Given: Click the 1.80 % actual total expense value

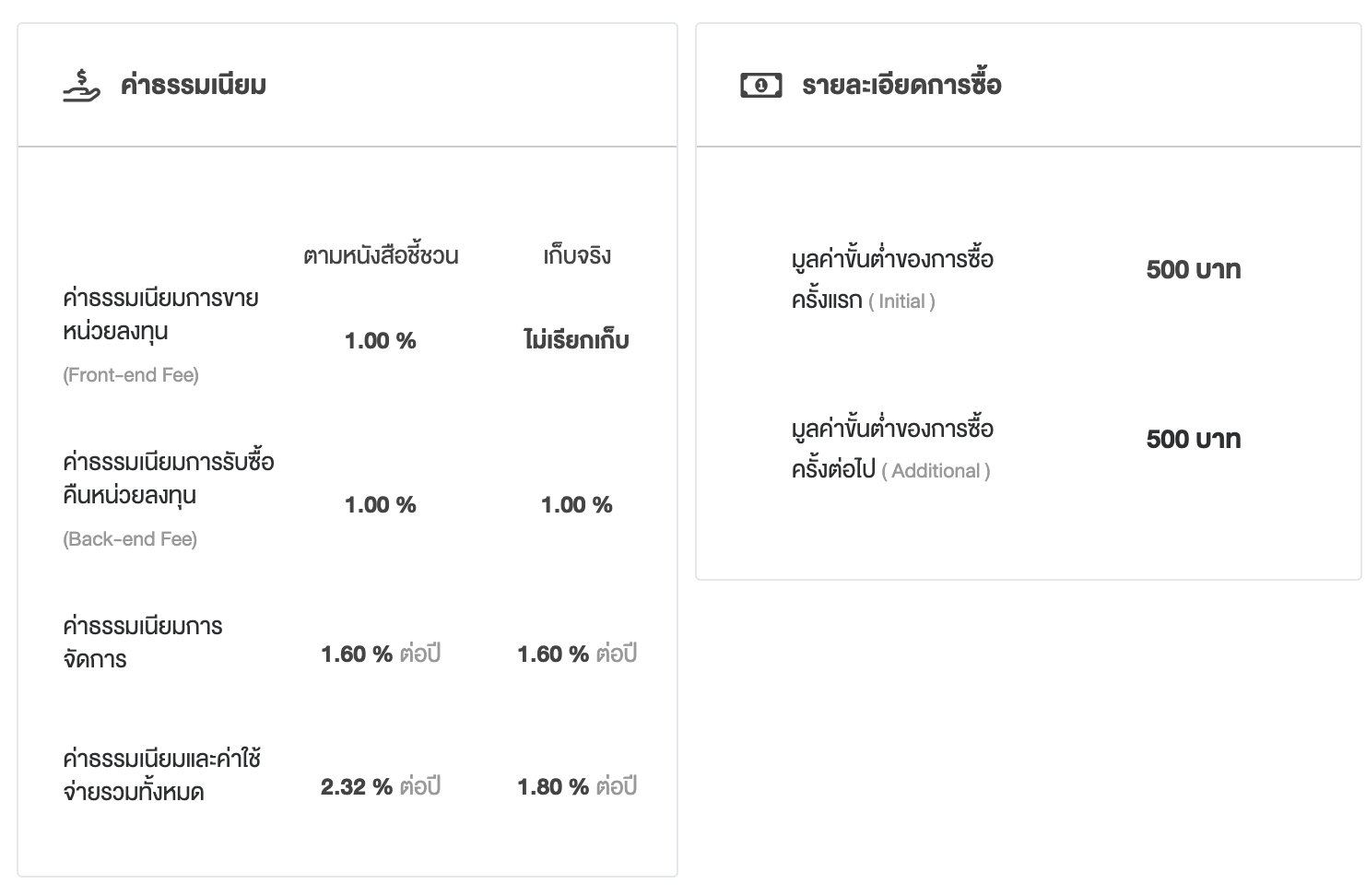Looking at the screenshot, I should click(x=554, y=787).
